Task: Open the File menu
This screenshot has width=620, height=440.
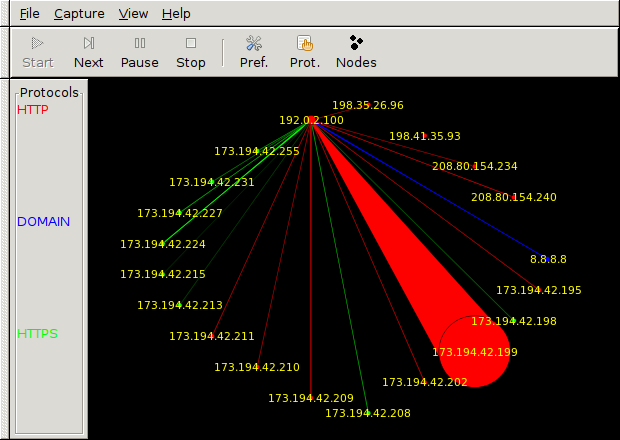Action: (30, 14)
